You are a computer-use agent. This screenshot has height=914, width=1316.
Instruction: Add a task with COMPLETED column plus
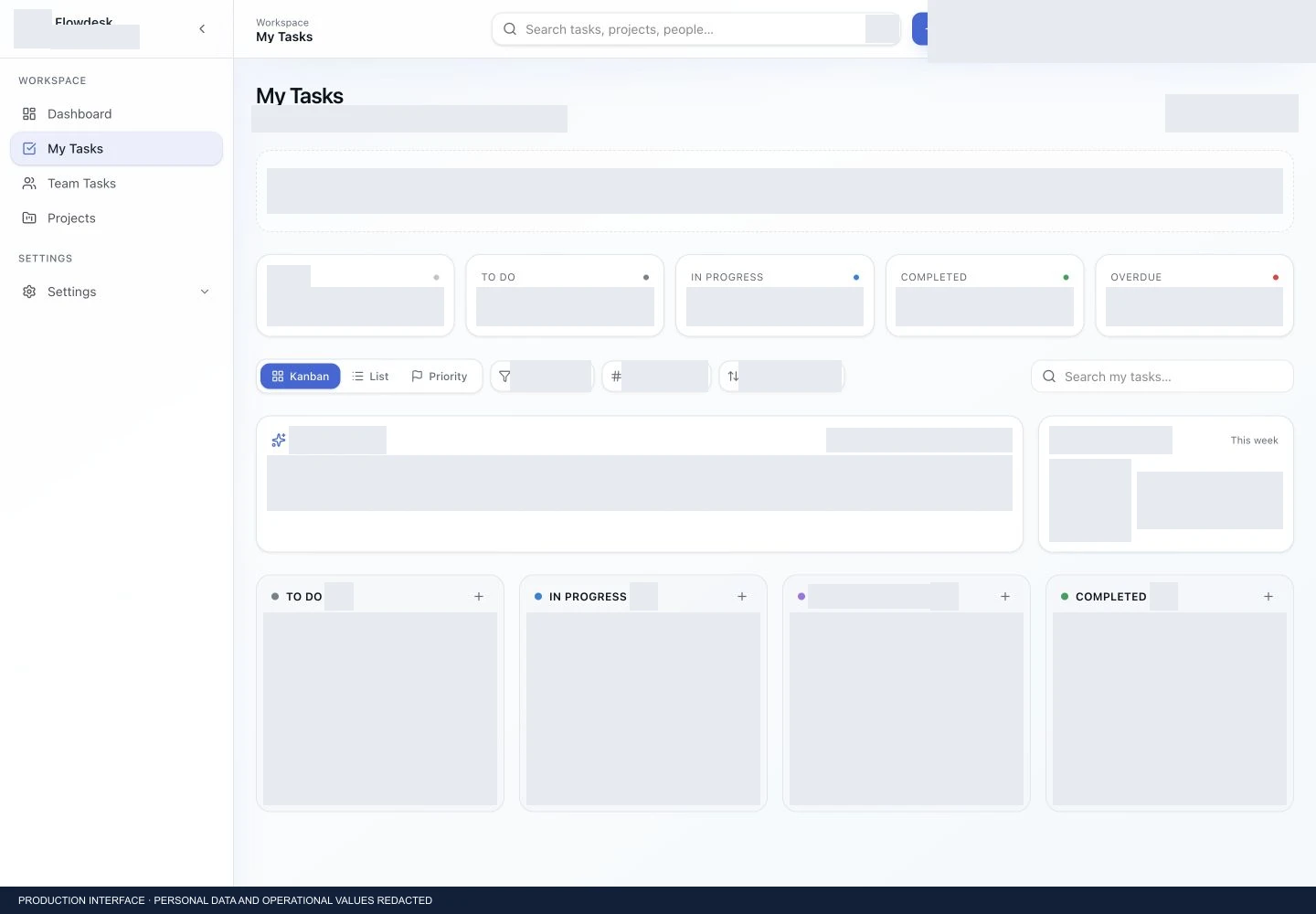1268,597
